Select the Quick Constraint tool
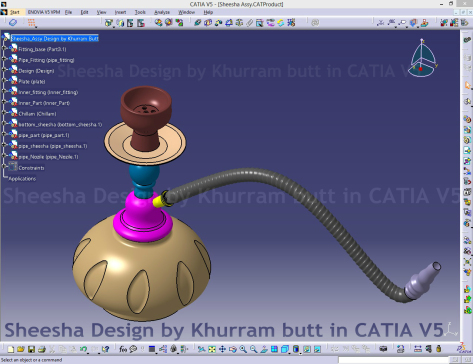This screenshot has width=473, height=364. [x=260, y=23]
